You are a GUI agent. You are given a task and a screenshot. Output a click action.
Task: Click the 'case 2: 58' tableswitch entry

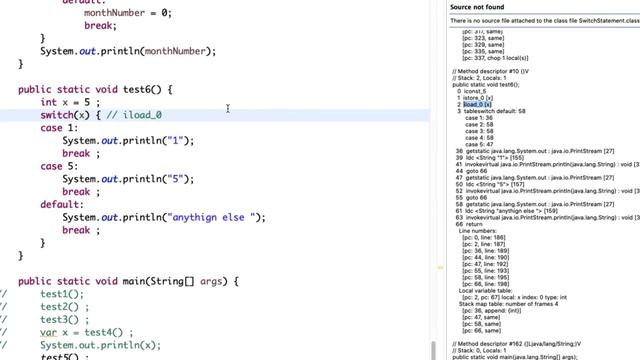479,124
